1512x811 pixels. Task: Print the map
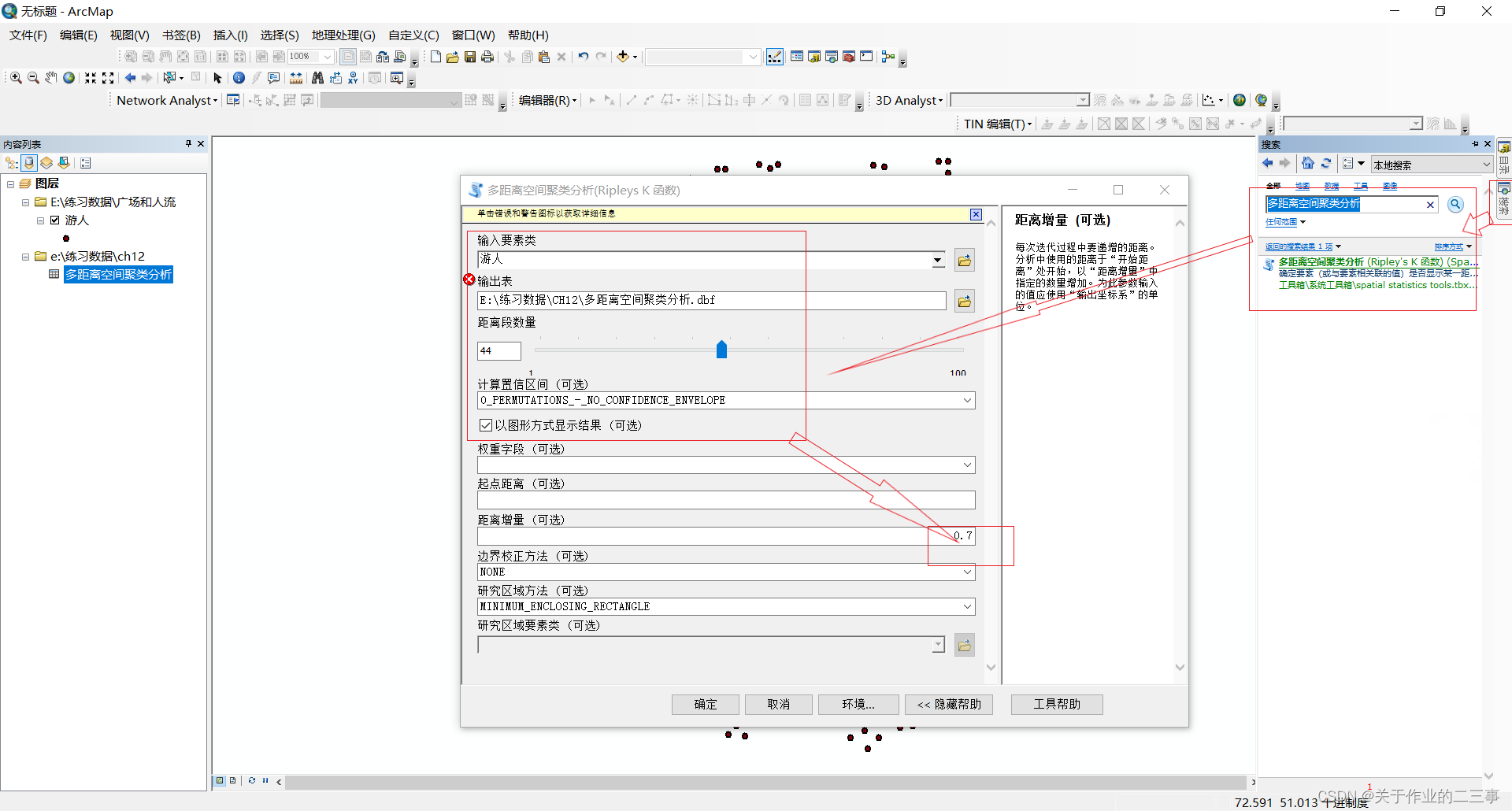click(x=487, y=57)
